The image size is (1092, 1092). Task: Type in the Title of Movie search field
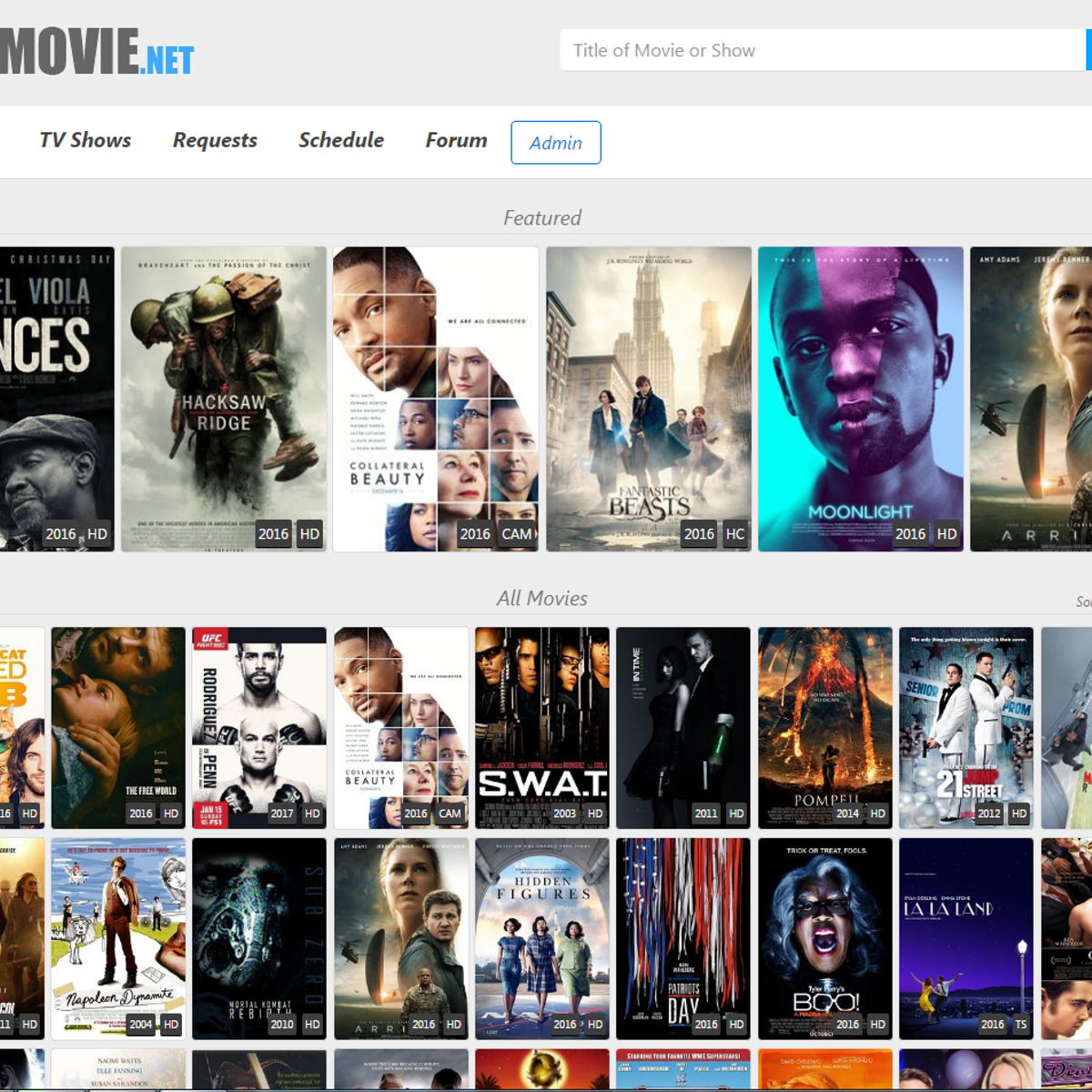(x=819, y=50)
